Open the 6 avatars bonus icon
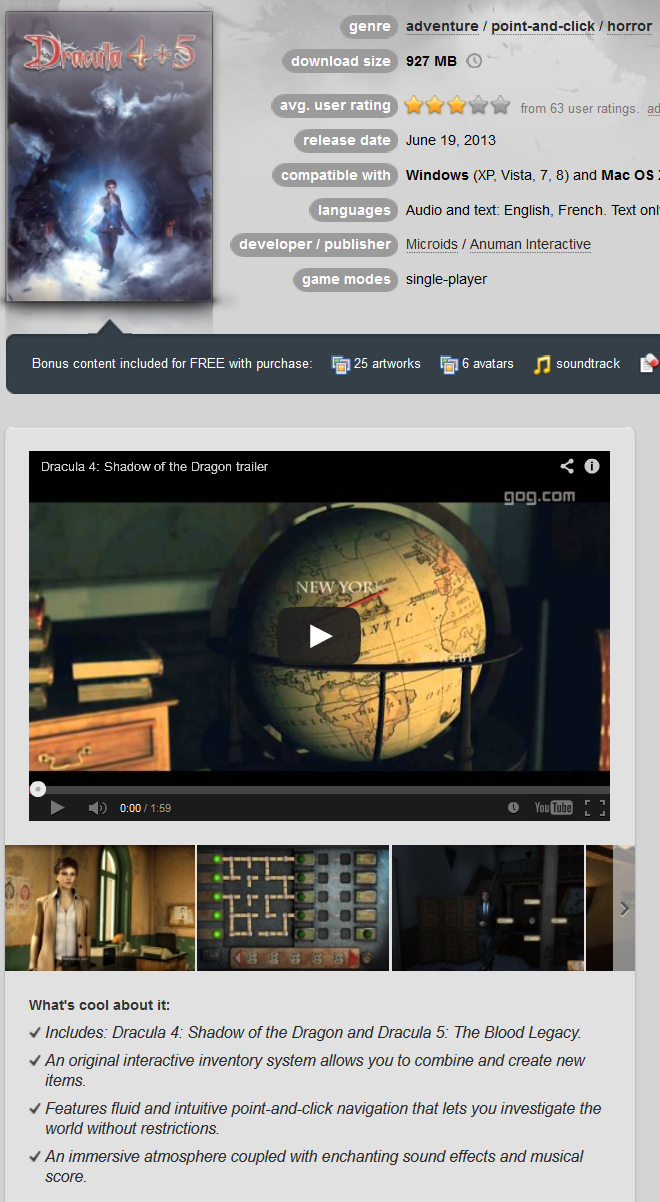Viewport: 660px width, 1202px height. (x=449, y=364)
